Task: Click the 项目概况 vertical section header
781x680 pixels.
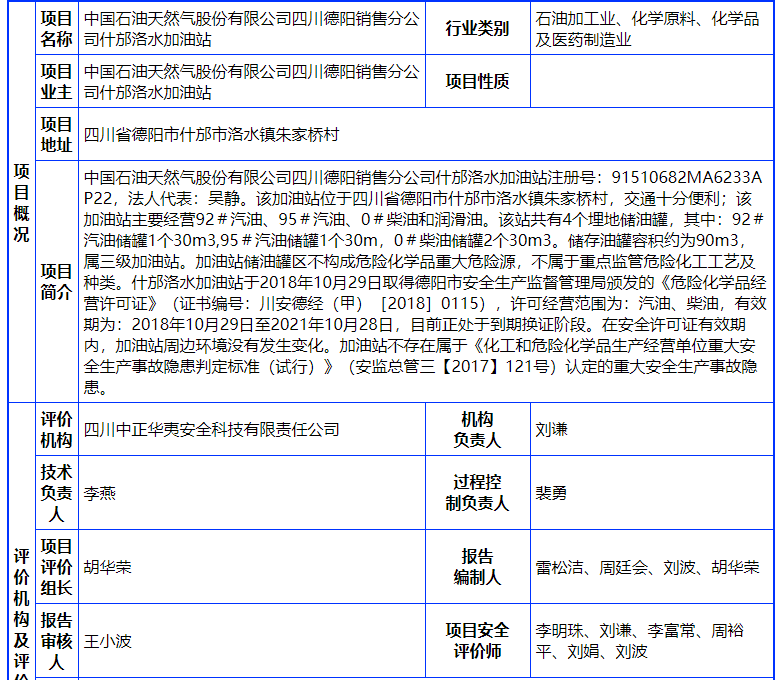Action: tap(21, 201)
